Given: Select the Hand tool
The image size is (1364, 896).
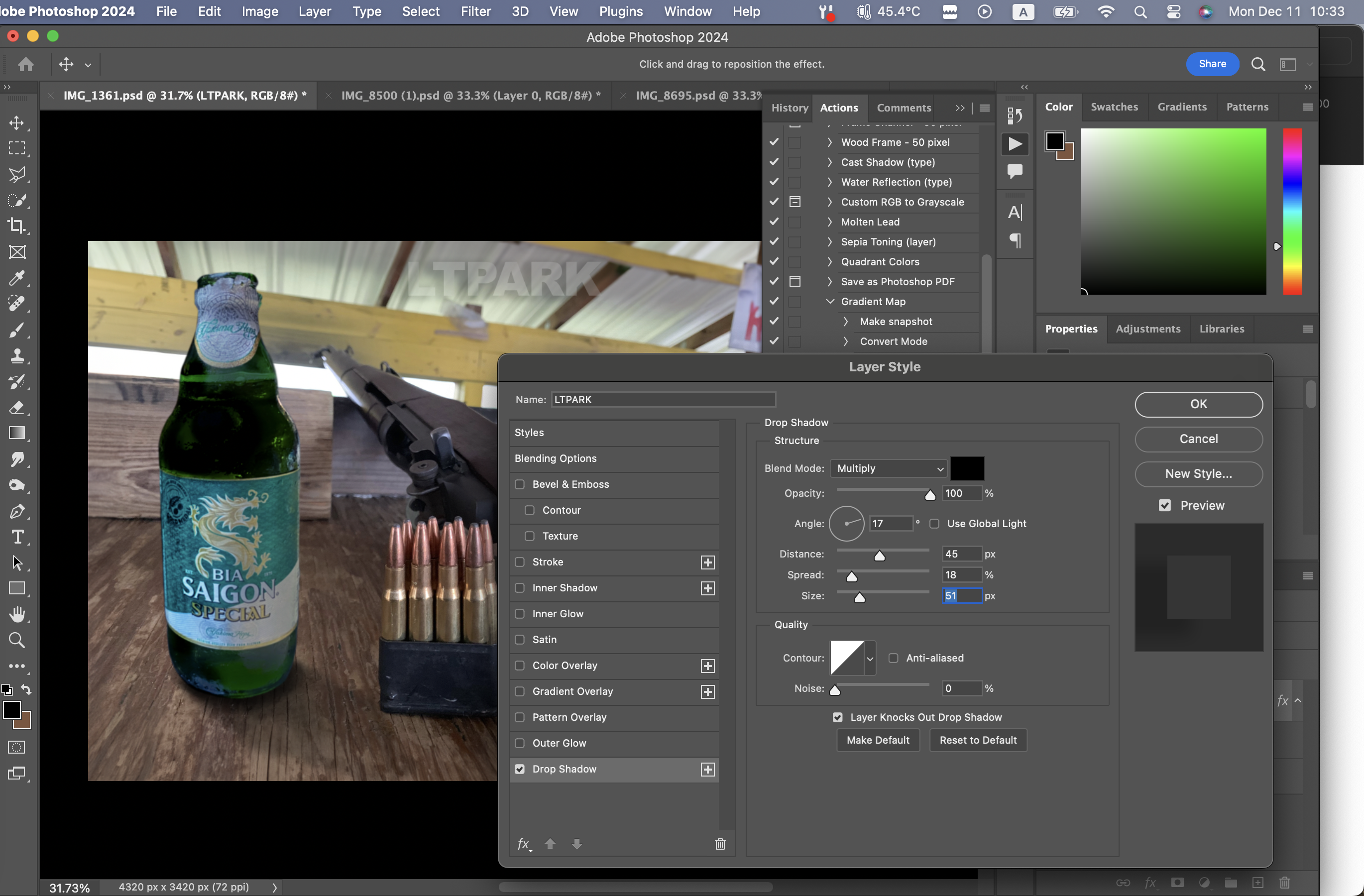Looking at the screenshot, I should 17,614.
